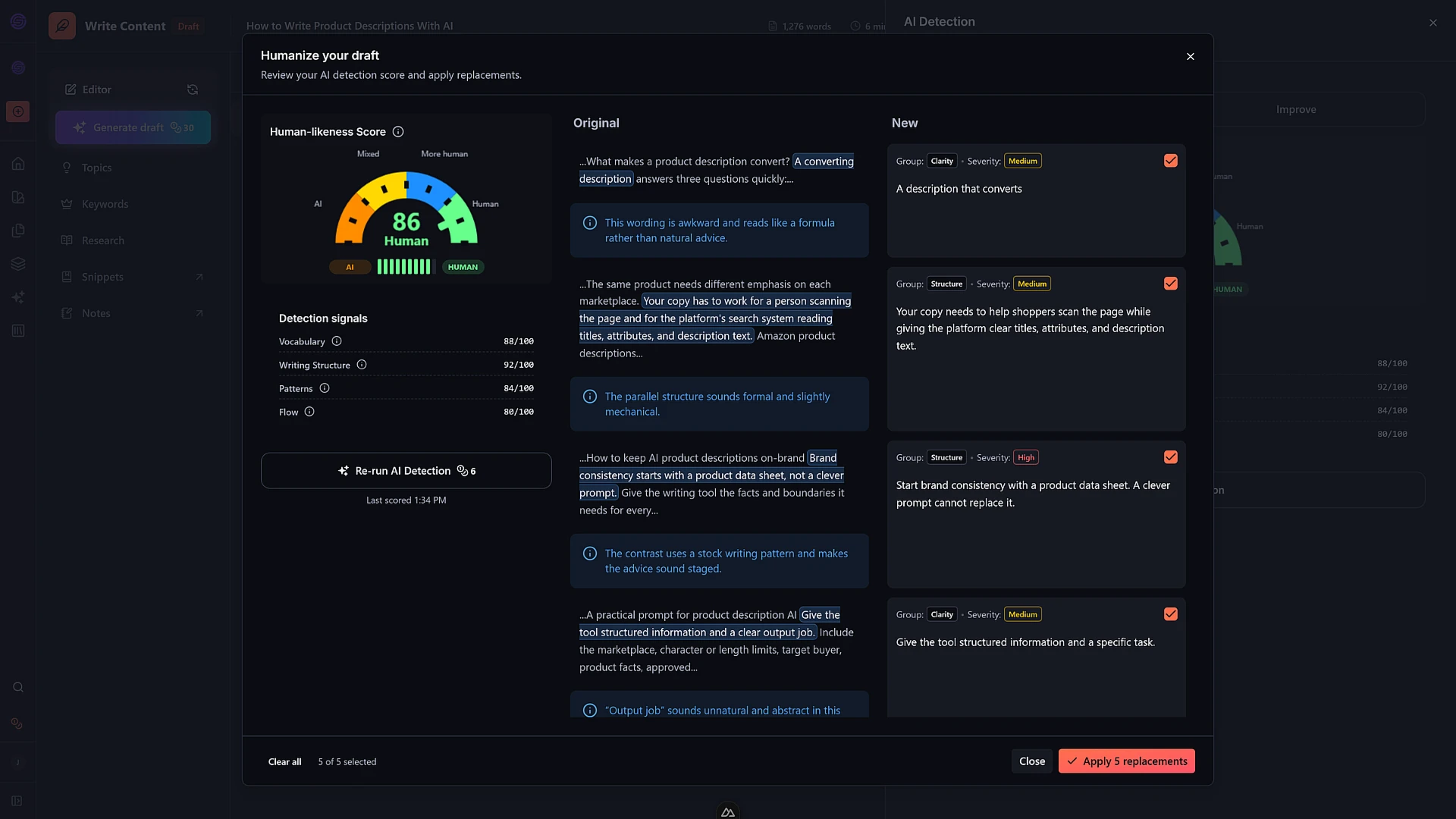Click info icon on awkward wording note
This screenshot has width=1456, height=819.
pyautogui.click(x=590, y=223)
